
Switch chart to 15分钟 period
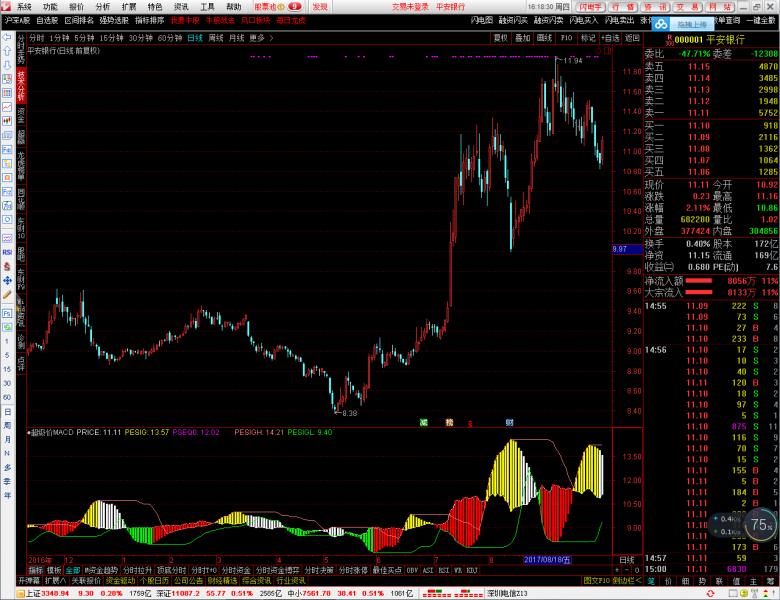click(x=111, y=38)
